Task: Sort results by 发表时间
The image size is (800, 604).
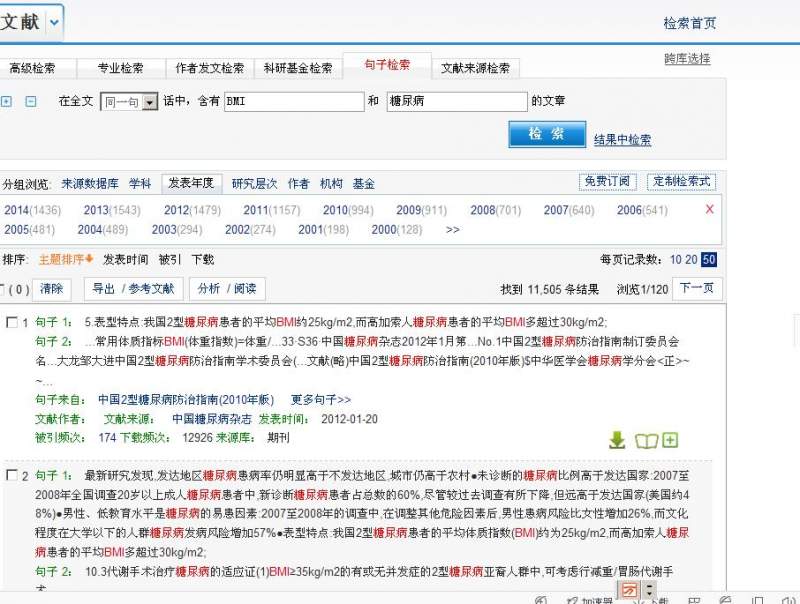Action: [126, 260]
